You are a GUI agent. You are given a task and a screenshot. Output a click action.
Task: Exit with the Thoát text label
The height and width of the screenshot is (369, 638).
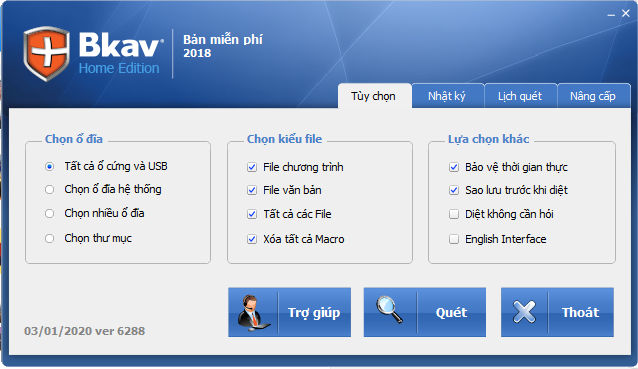580,312
